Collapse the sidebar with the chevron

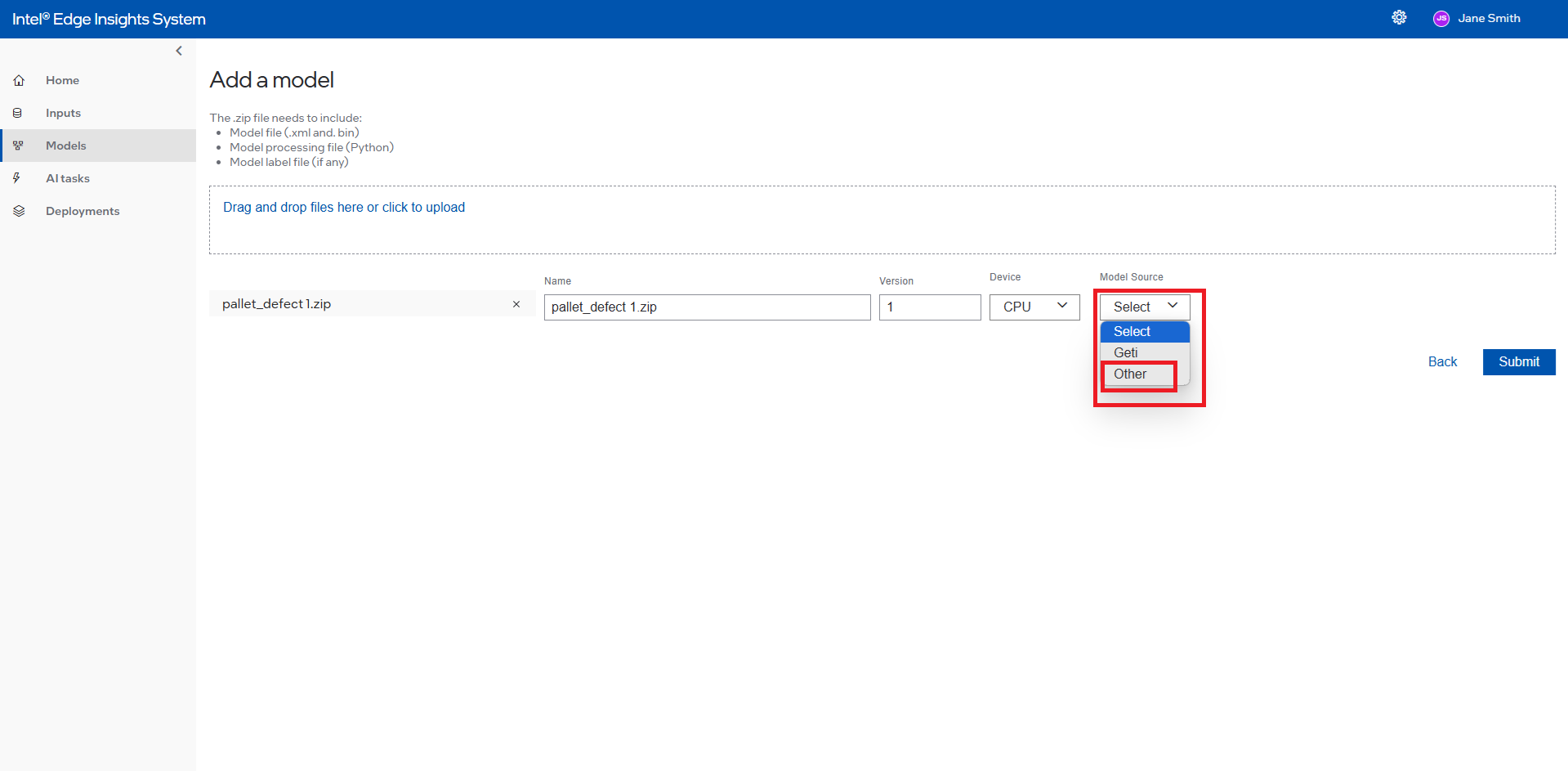[x=179, y=51]
